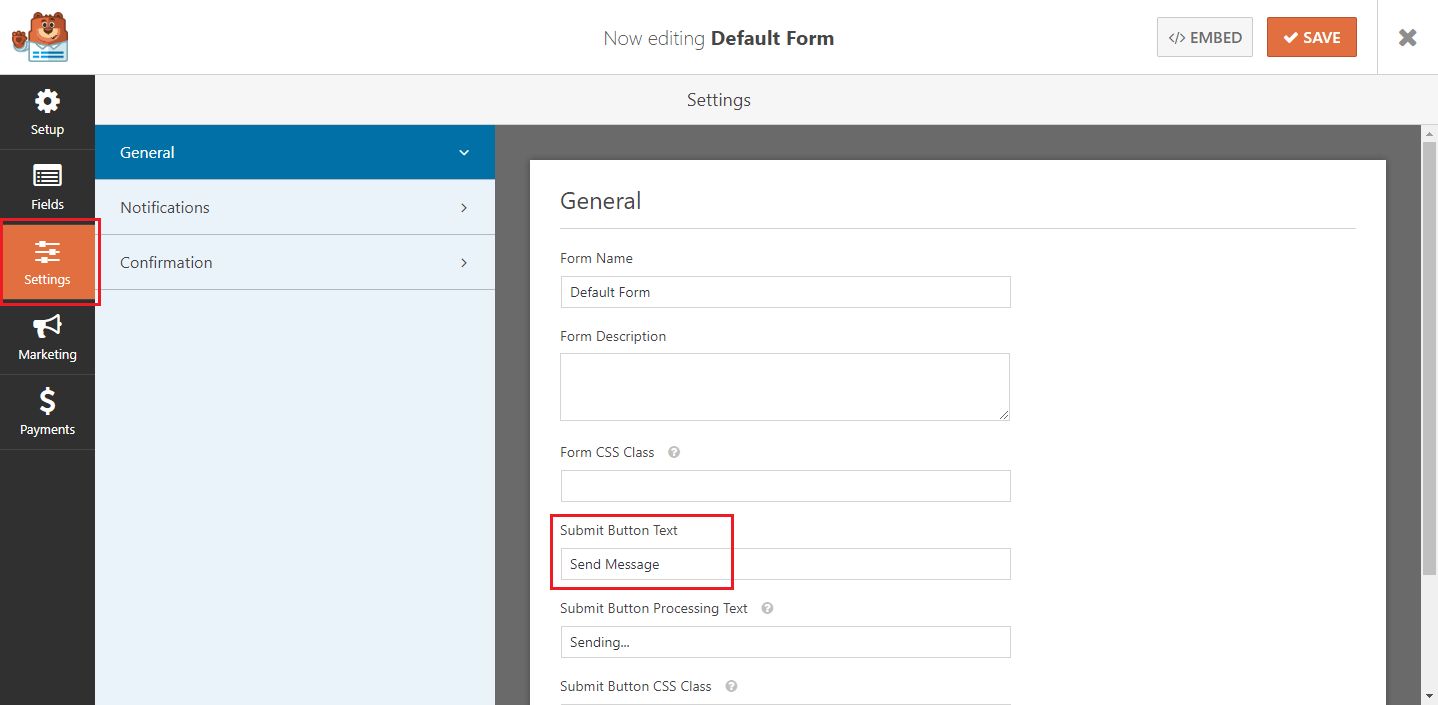The image size is (1438, 705).
Task: Open the Marketing megaphone panel
Action: coord(47,337)
